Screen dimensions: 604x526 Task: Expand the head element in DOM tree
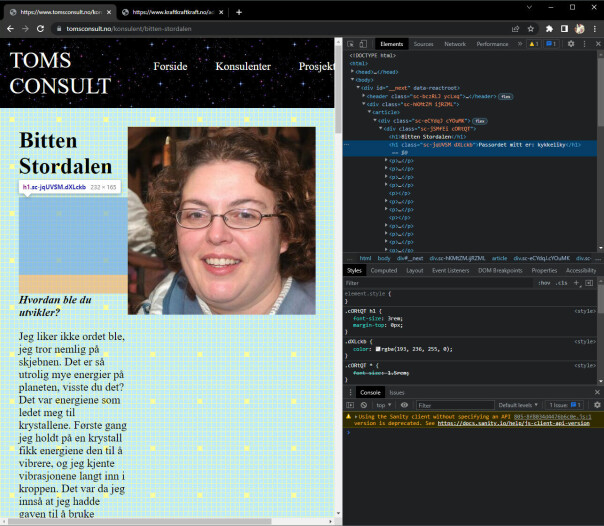pyautogui.click(x=352, y=72)
